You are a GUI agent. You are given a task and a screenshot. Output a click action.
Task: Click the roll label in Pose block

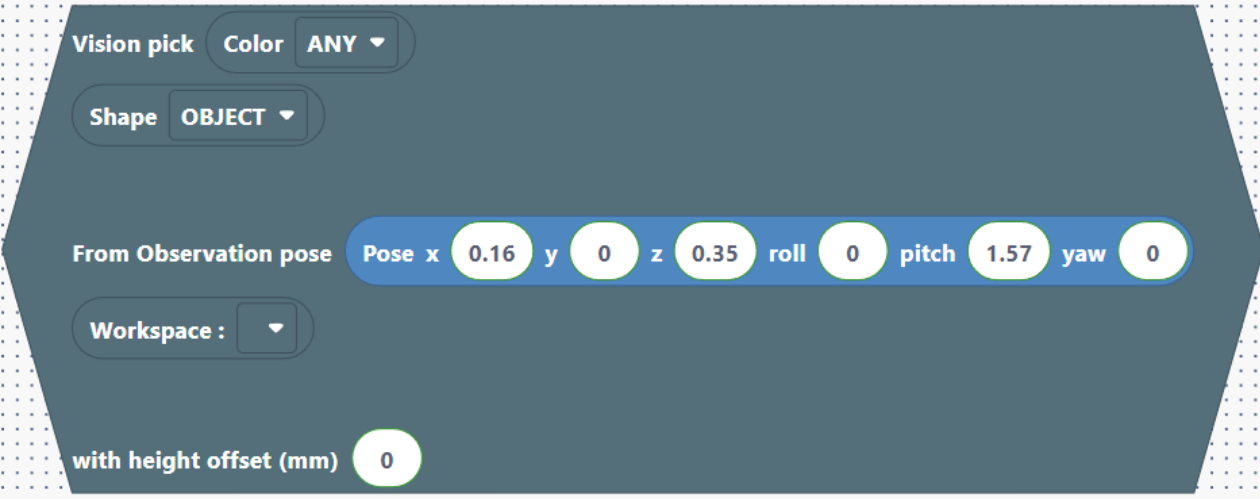click(x=787, y=254)
